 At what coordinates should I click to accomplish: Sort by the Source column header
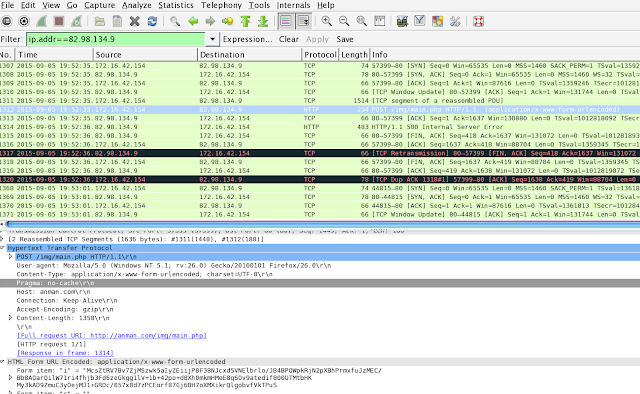click(x=145, y=55)
